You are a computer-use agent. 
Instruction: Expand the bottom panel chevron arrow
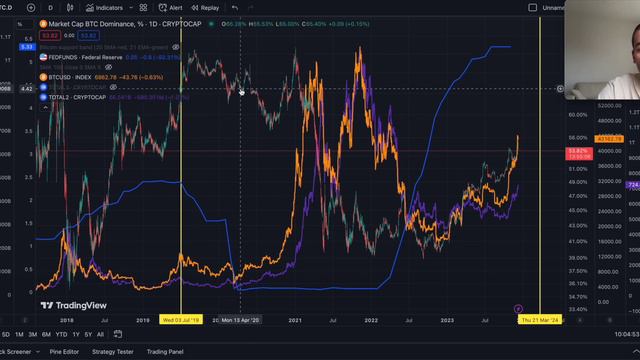(x=636, y=351)
